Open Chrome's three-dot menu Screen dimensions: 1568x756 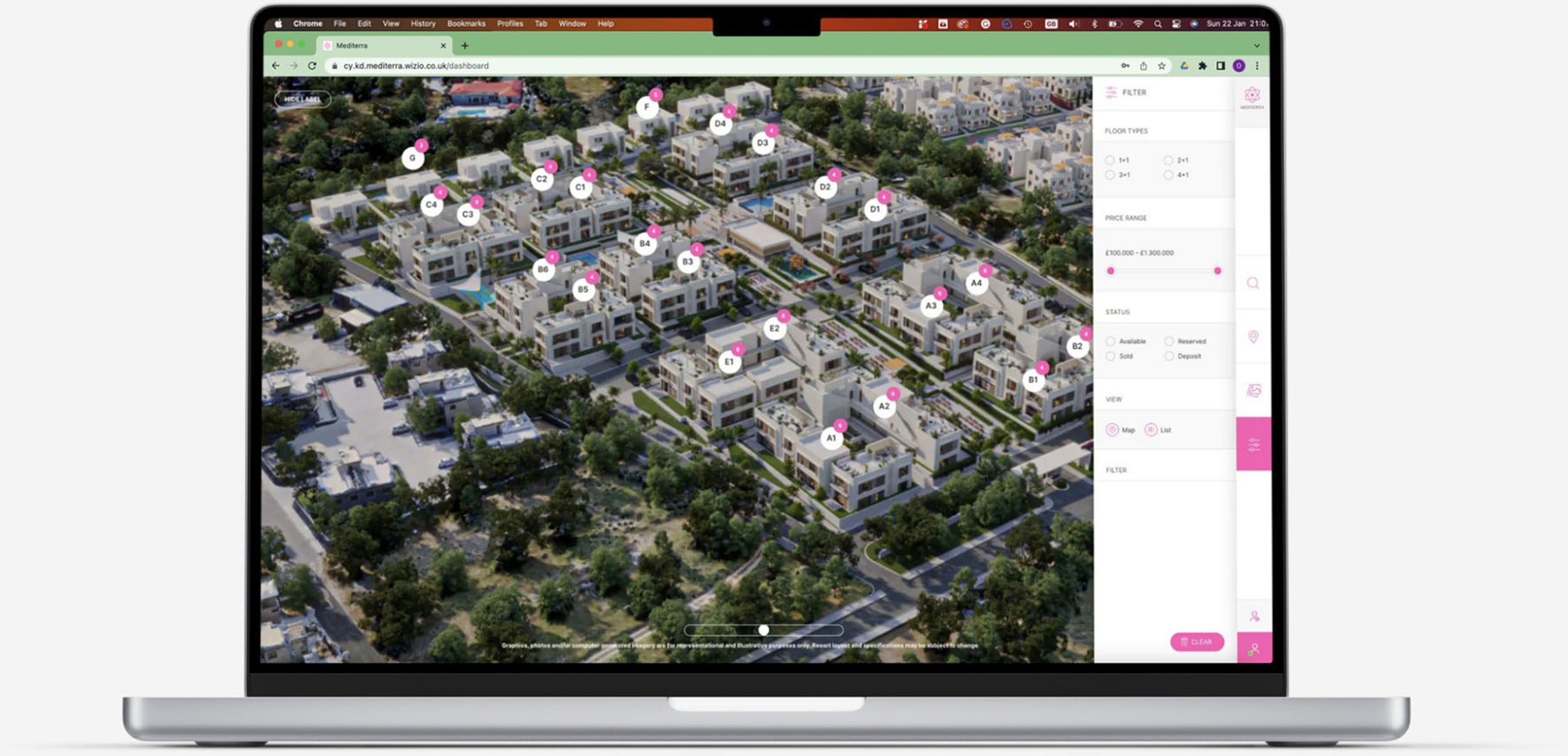(x=1257, y=66)
